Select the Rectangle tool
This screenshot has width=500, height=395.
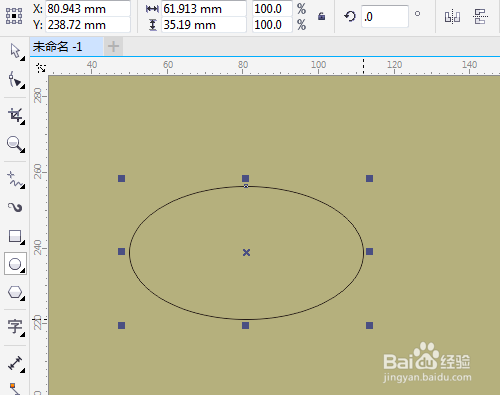pos(15,236)
